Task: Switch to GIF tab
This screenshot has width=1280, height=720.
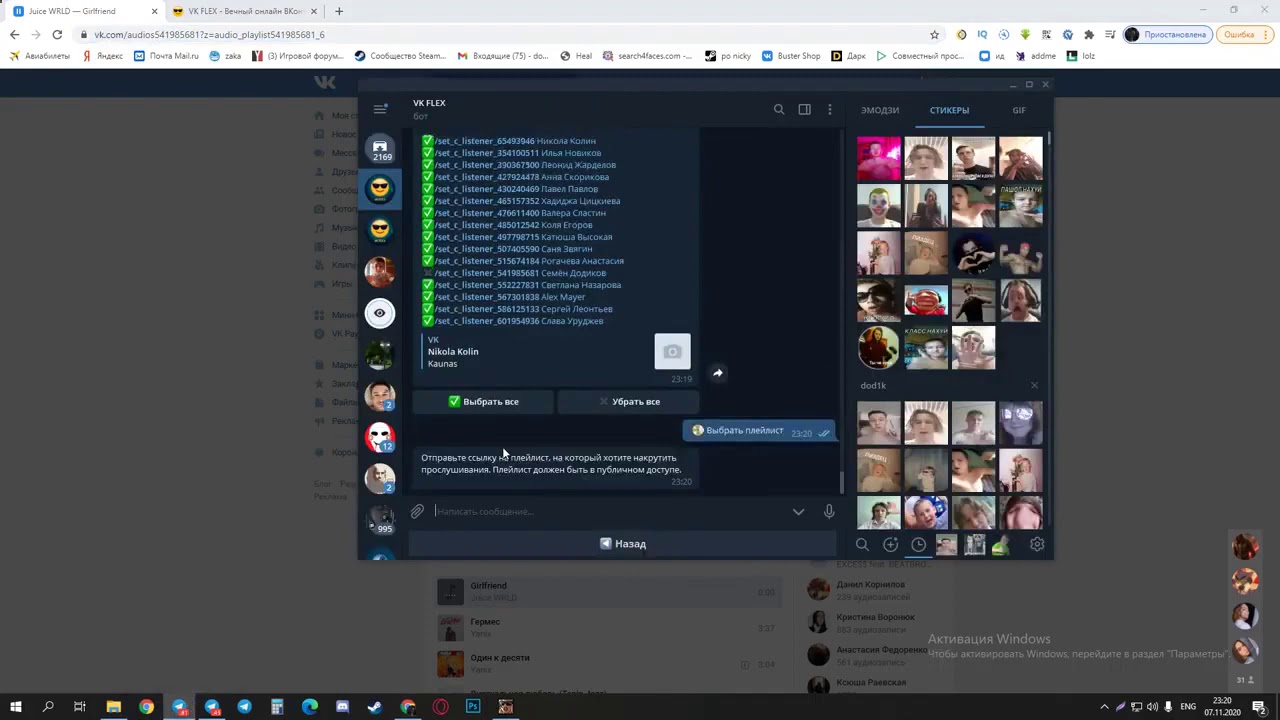Action: [x=1019, y=110]
